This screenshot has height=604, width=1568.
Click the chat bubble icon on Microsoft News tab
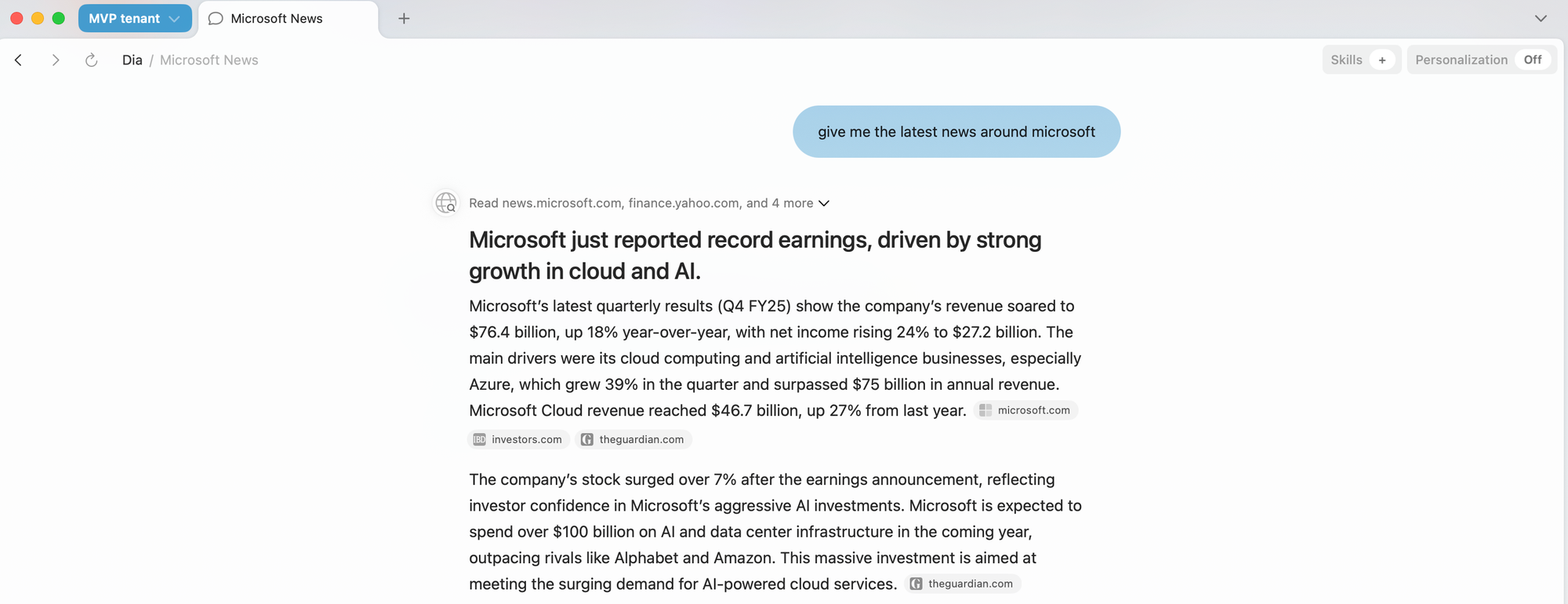click(216, 18)
